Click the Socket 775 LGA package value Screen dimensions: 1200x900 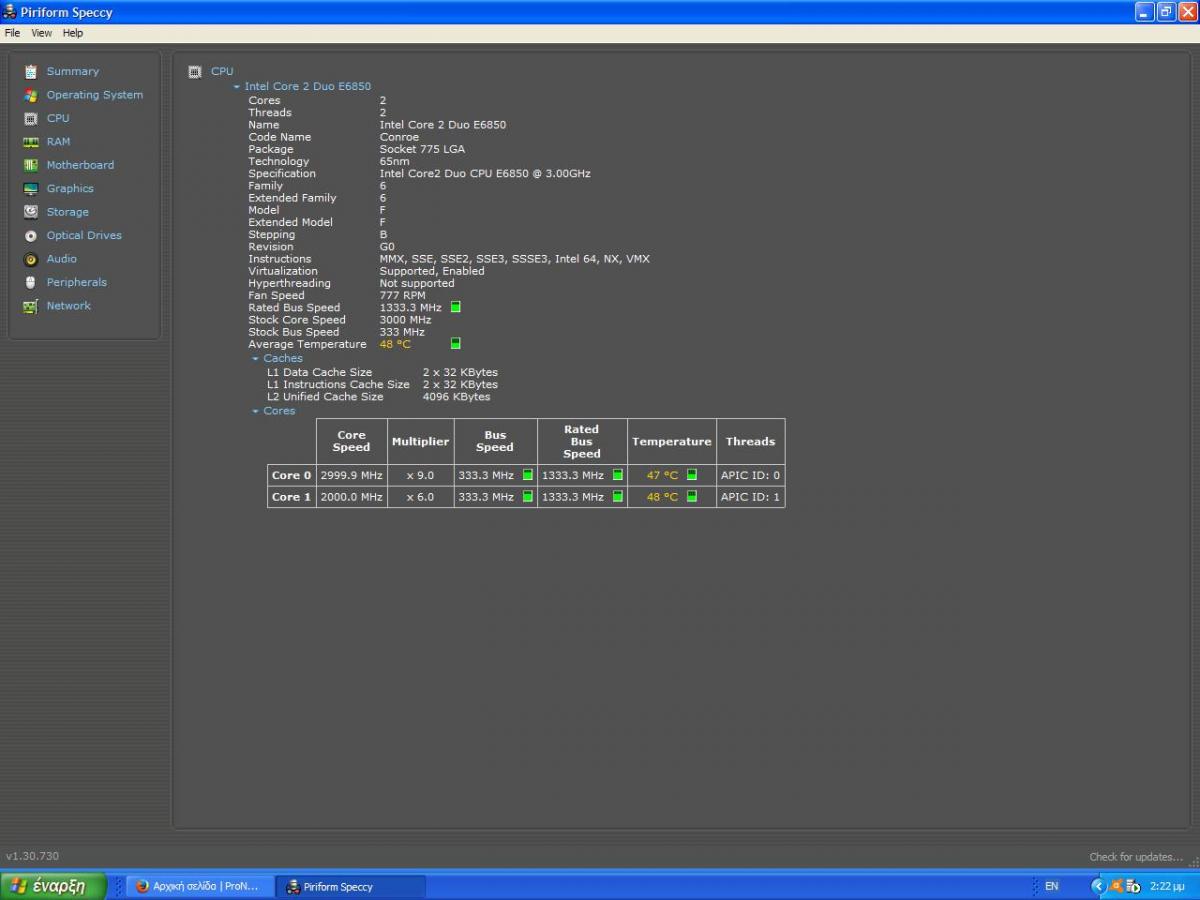click(422, 149)
